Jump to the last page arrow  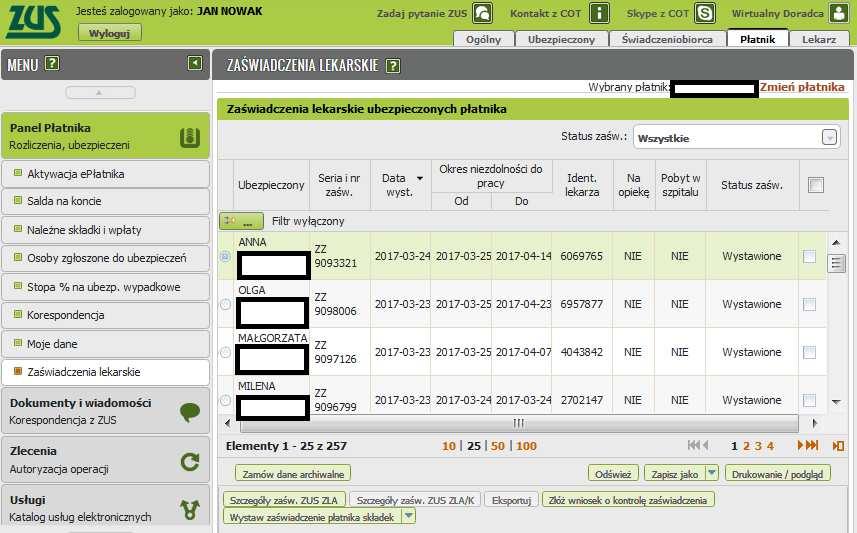tap(812, 446)
